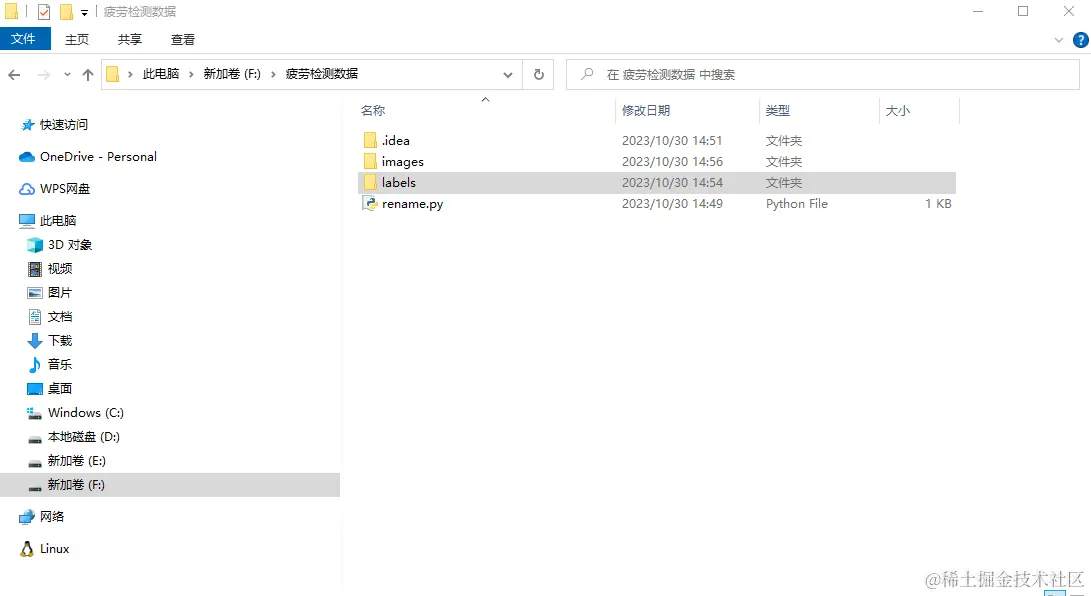Expand the chevron after 新加卷 (F:) in breadcrumb
1091x596 pixels.
273,74
